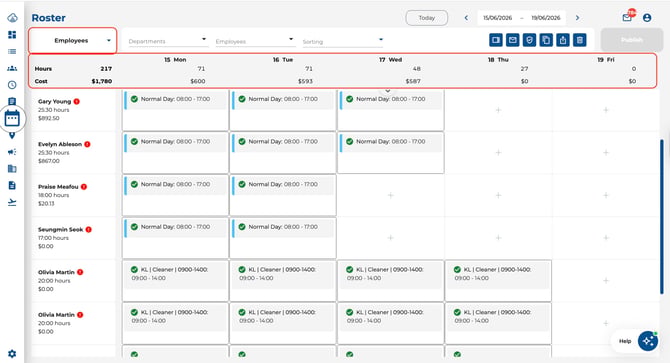Open Gary Young's Wednesday Normal Day shift
670x363 pixels.
click(x=391, y=100)
